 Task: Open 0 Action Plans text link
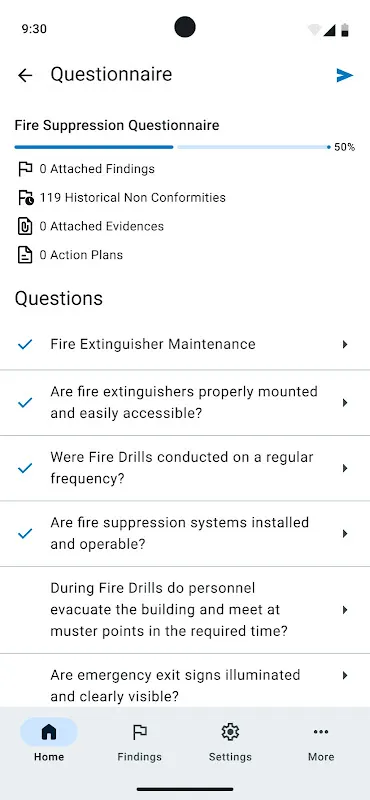[x=81, y=255]
